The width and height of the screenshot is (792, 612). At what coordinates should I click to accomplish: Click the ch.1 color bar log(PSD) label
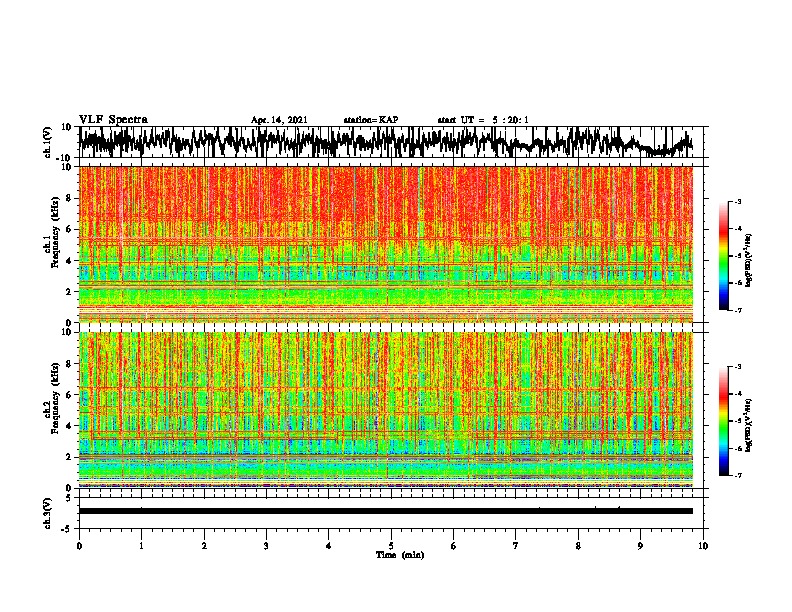749,260
